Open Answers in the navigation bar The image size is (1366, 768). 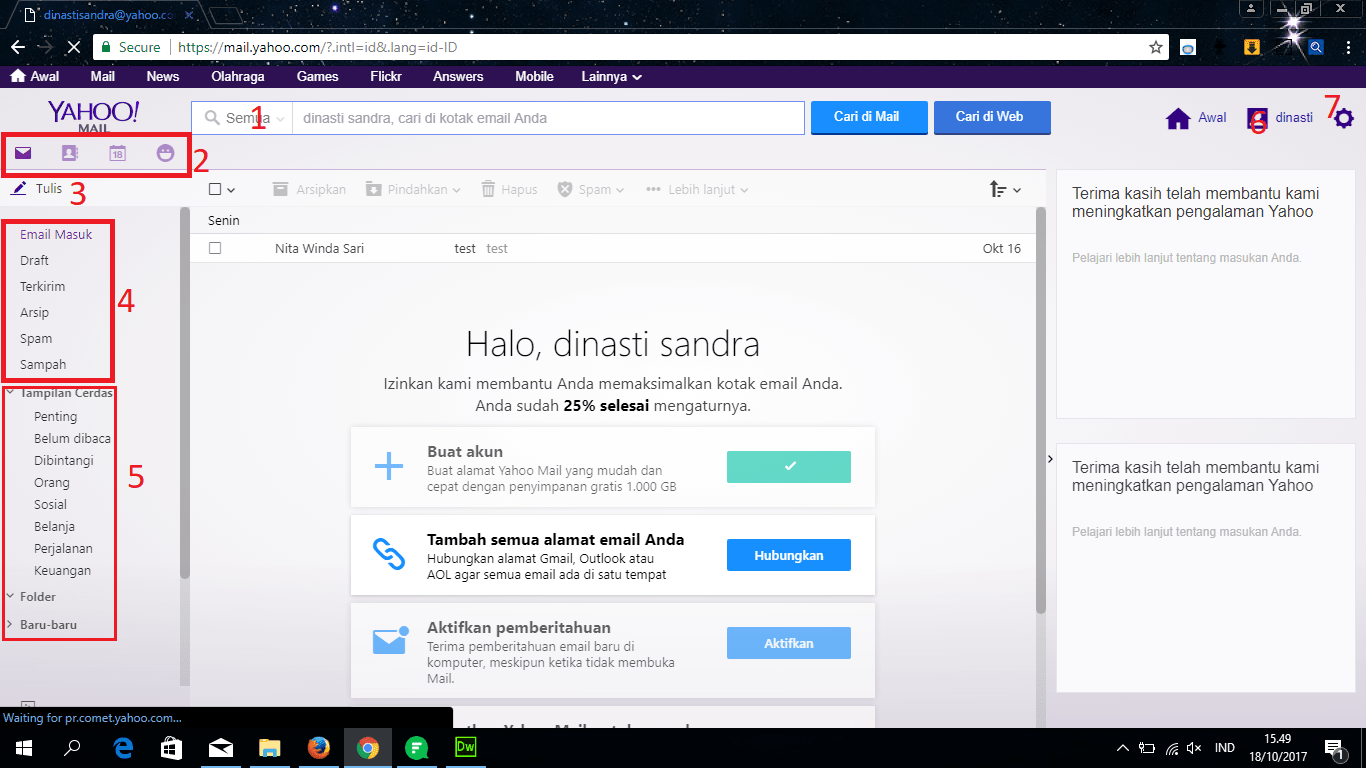coord(458,76)
